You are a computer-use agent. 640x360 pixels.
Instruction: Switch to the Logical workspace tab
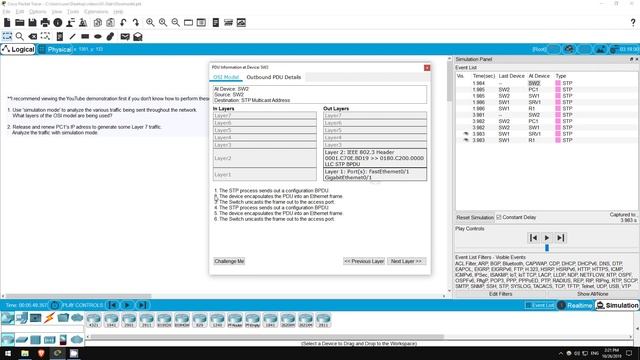[18, 49]
